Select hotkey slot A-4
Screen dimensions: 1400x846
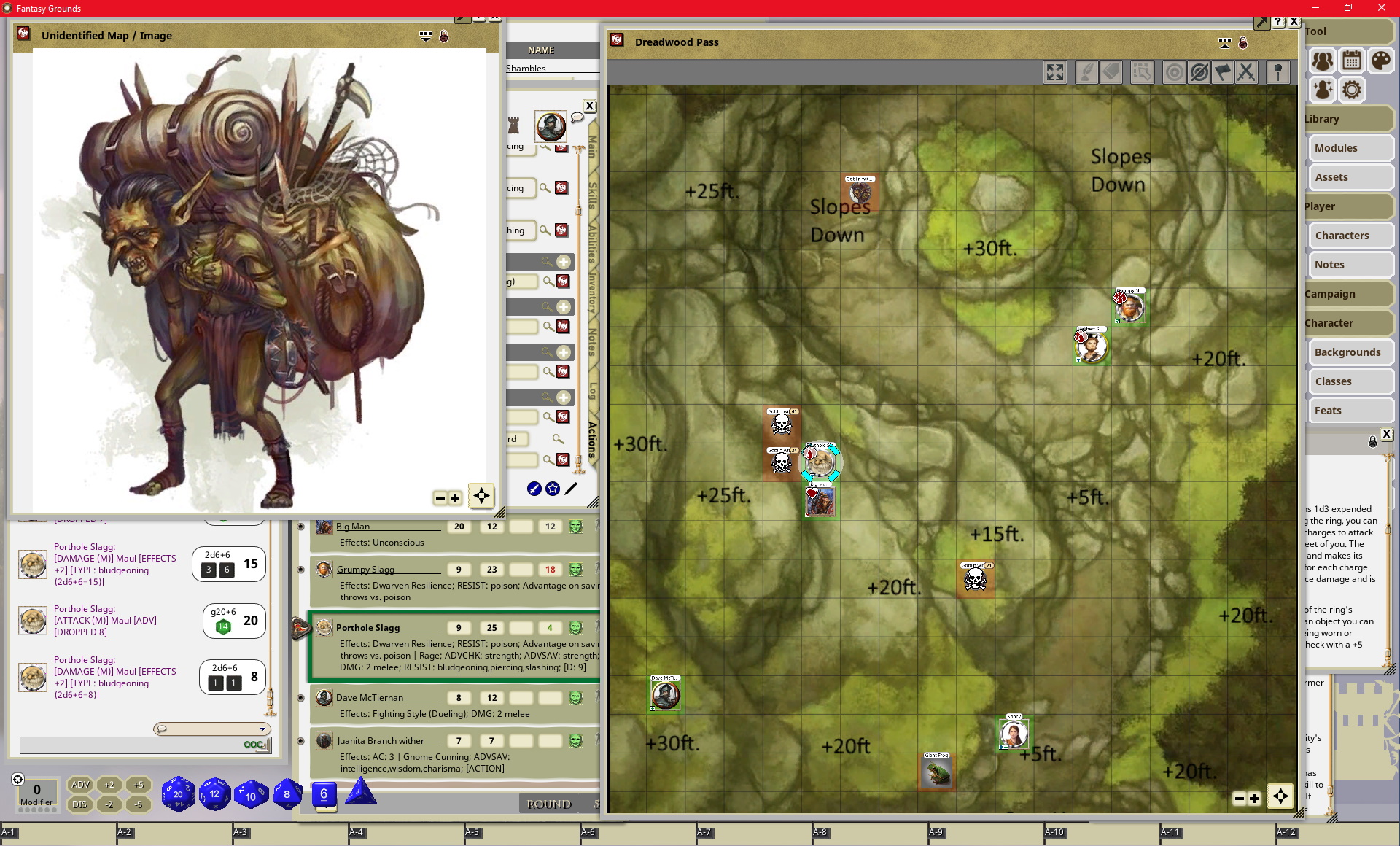[405, 834]
